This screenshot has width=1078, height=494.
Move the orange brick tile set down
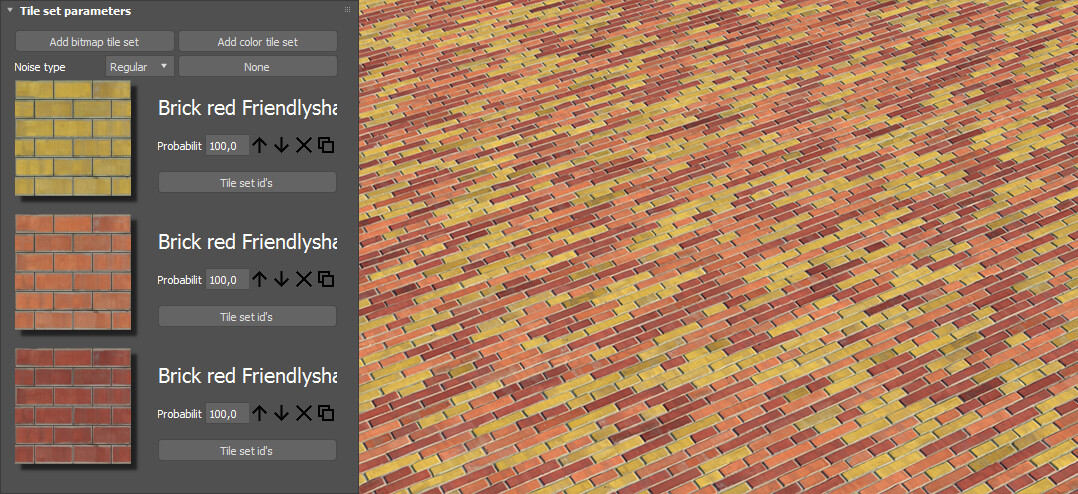pos(281,279)
